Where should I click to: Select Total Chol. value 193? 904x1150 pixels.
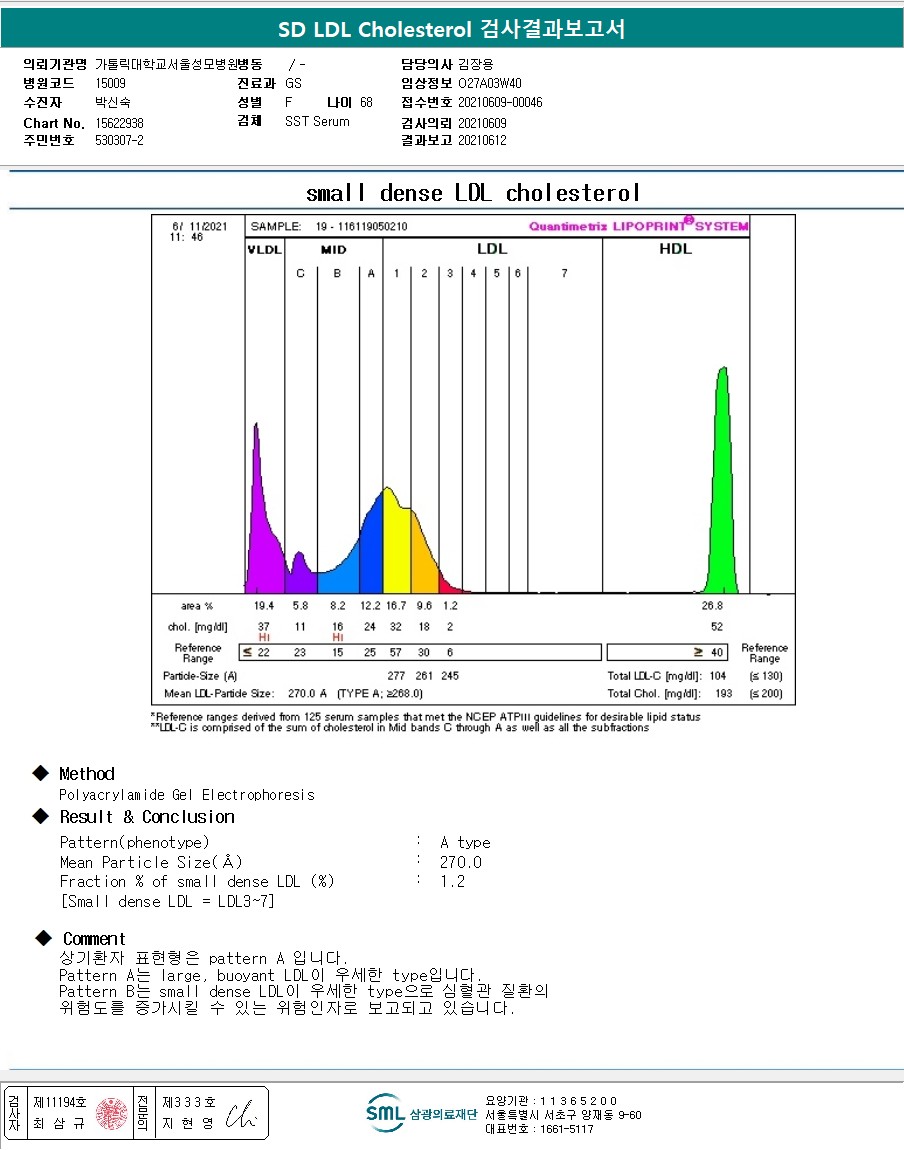tap(724, 694)
